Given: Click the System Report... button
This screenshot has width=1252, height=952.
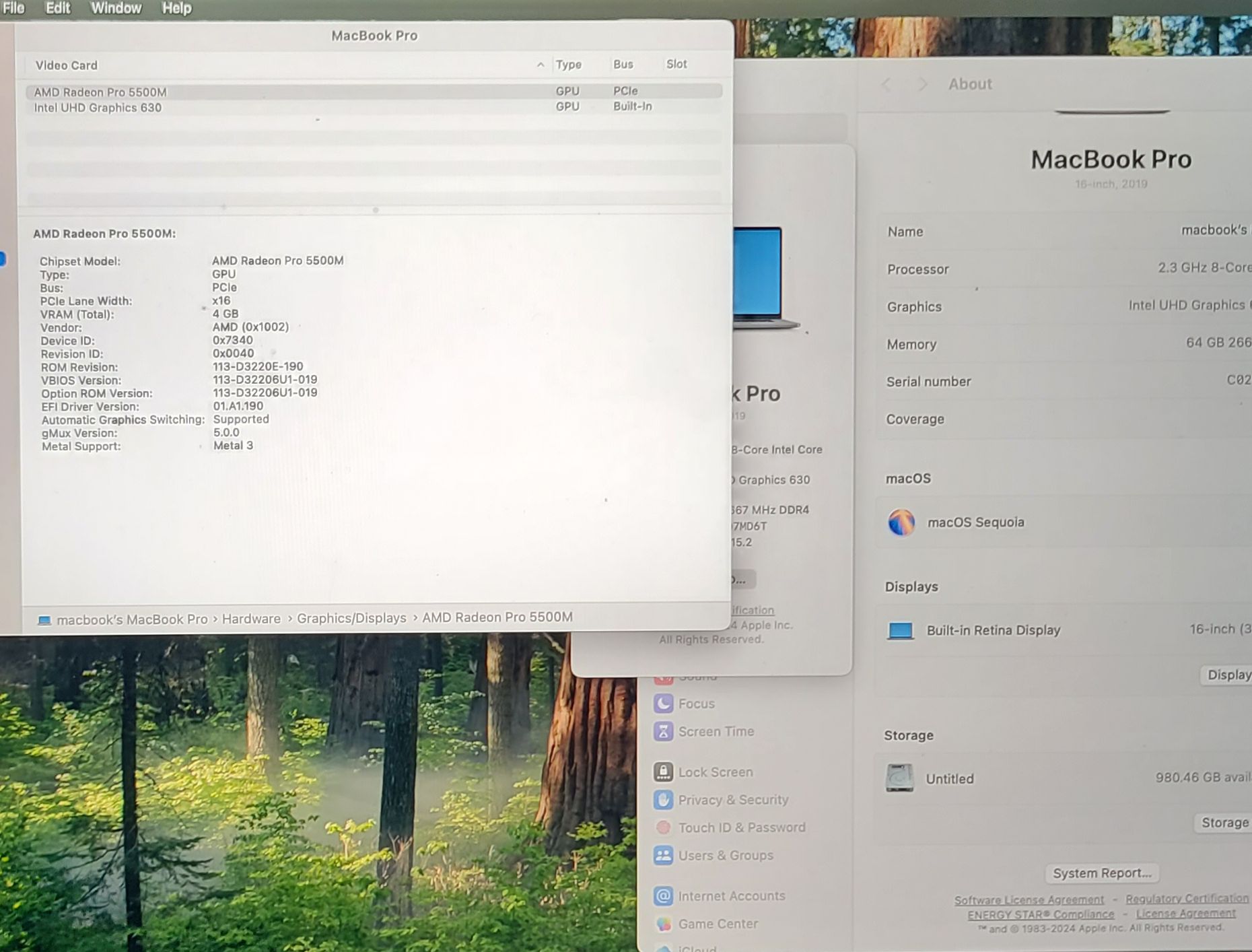Looking at the screenshot, I should tap(1101, 873).
